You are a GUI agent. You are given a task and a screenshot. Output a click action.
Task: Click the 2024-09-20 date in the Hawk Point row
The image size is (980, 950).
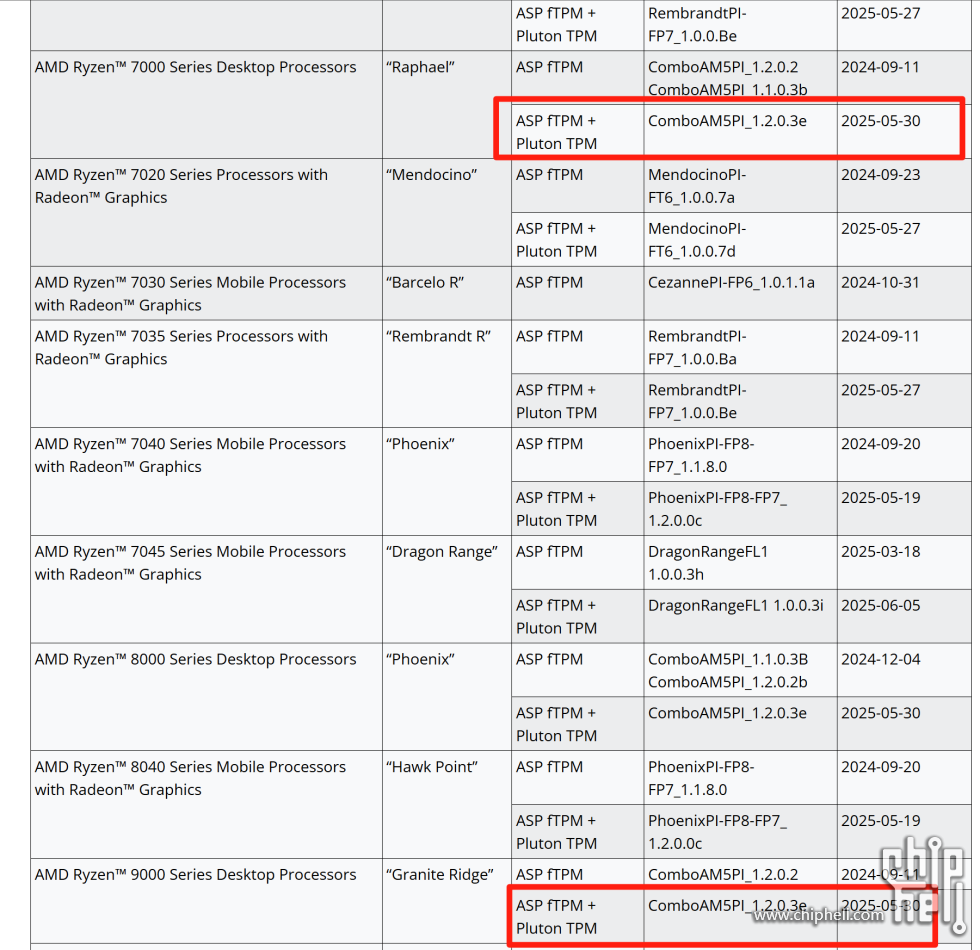point(904,777)
